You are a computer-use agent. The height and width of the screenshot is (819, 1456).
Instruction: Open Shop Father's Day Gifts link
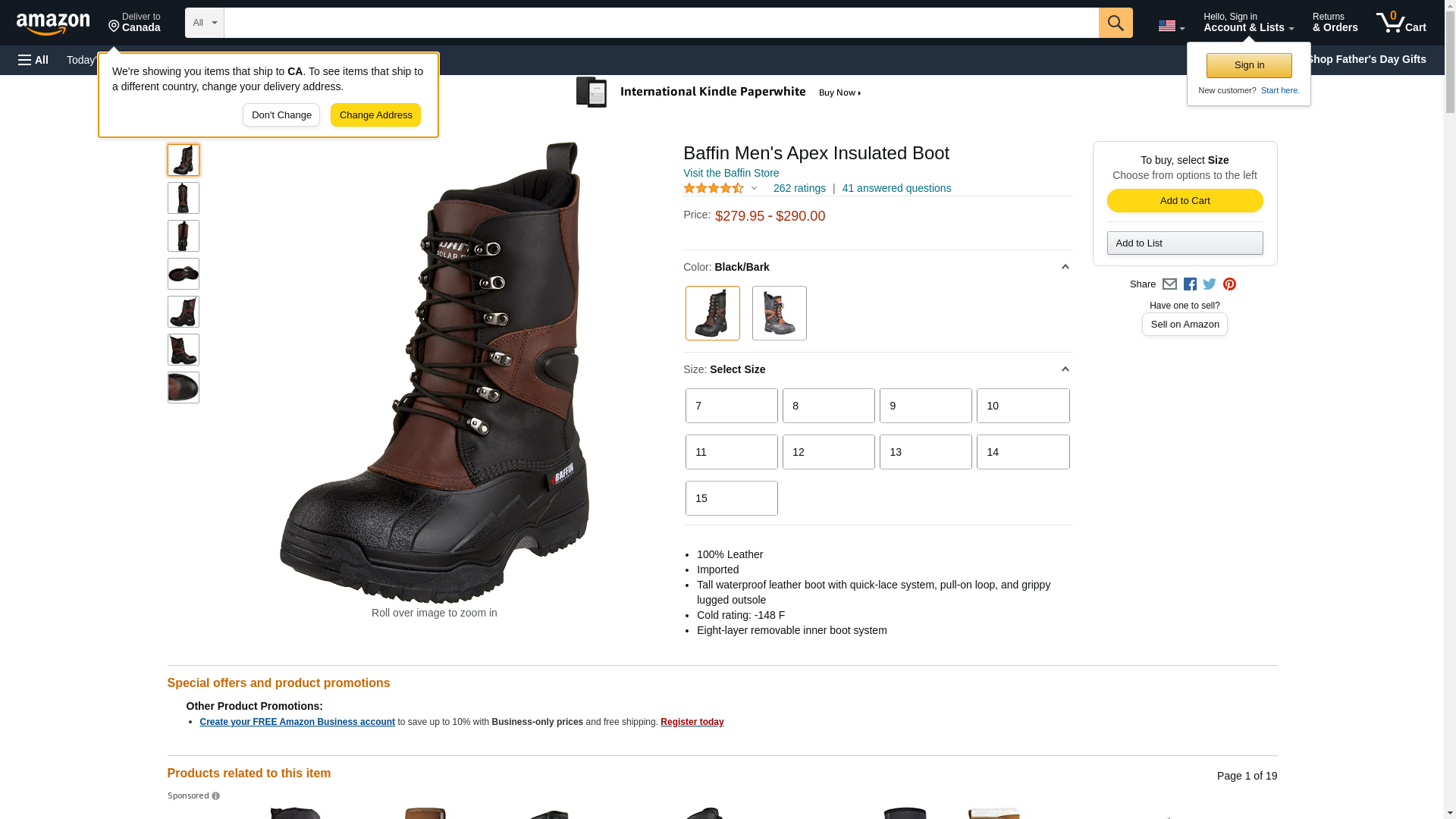(x=1366, y=59)
